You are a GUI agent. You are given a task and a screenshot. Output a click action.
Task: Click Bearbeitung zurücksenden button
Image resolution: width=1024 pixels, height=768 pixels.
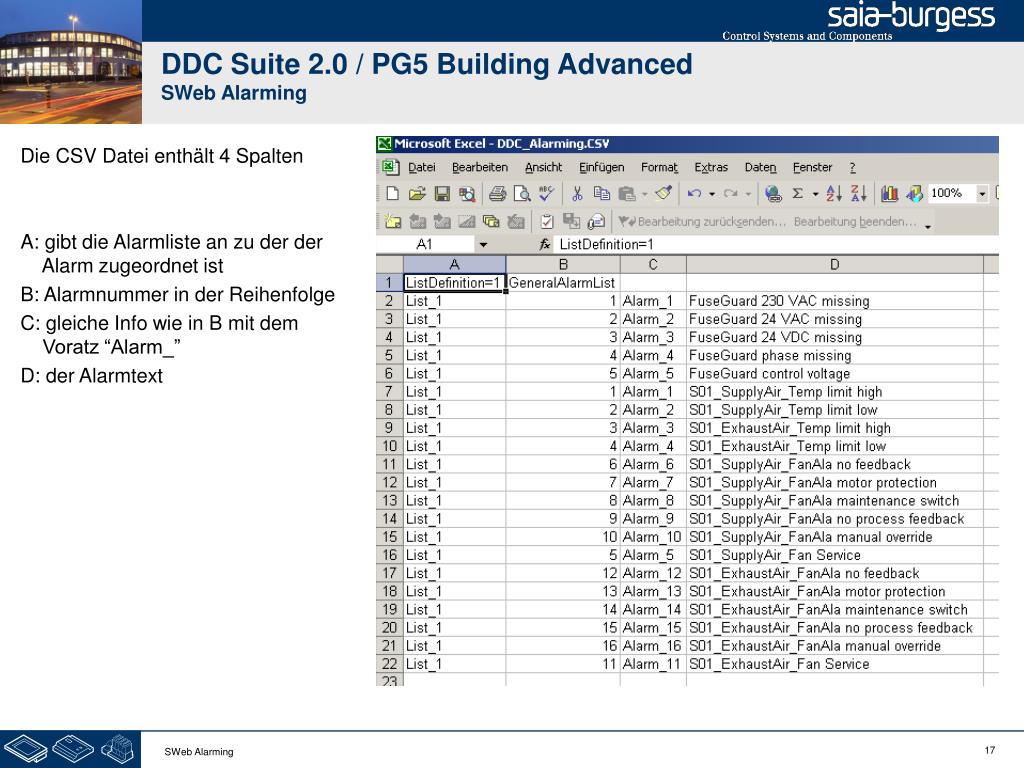[703, 221]
